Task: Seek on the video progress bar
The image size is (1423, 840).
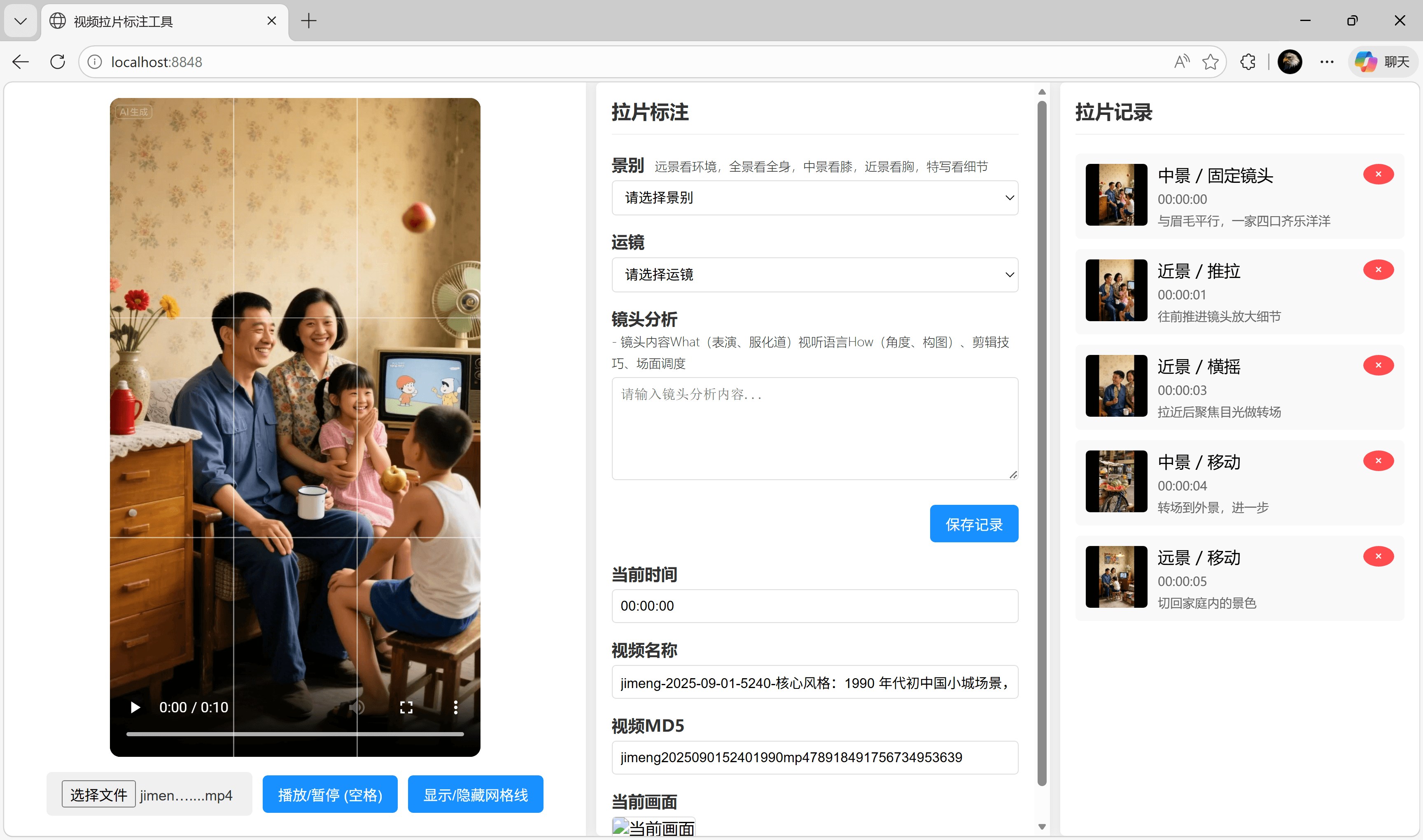Action: tap(295, 734)
